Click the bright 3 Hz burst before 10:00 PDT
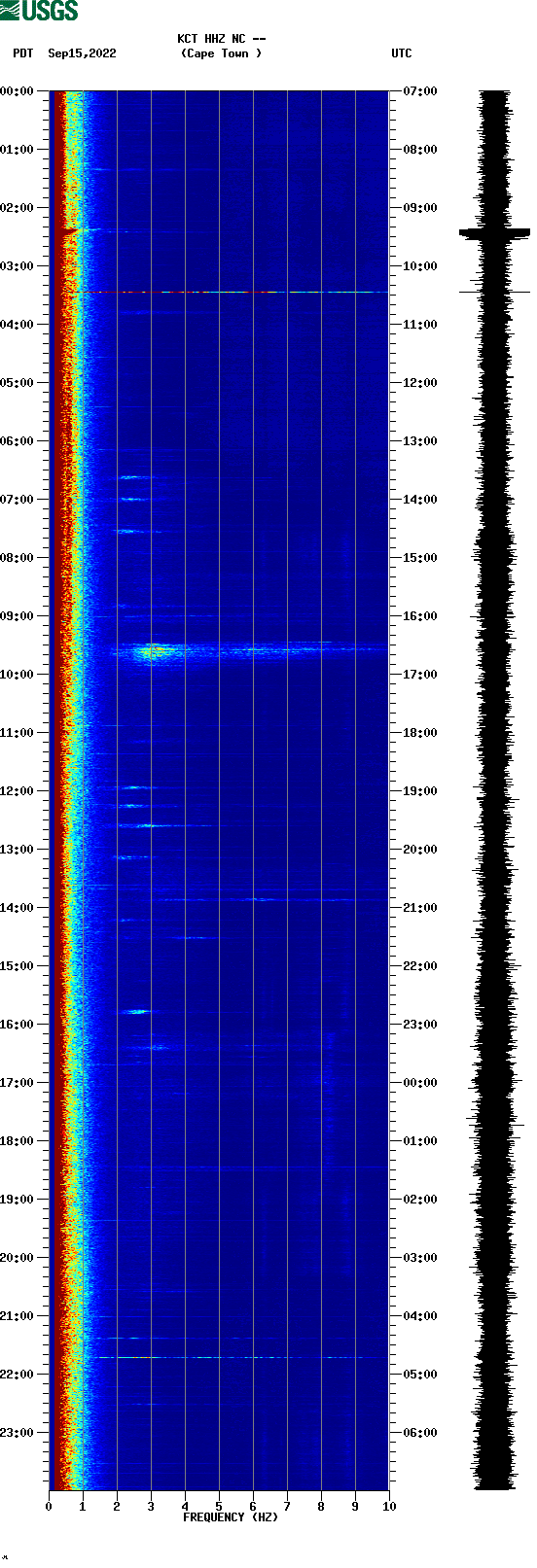The image size is (537, 1568). click(154, 651)
